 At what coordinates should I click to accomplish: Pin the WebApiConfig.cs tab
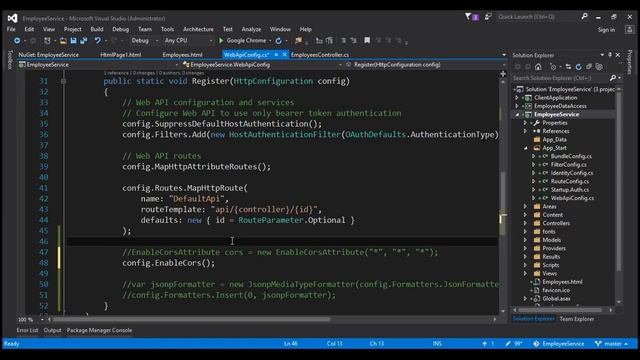(x=276, y=54)
